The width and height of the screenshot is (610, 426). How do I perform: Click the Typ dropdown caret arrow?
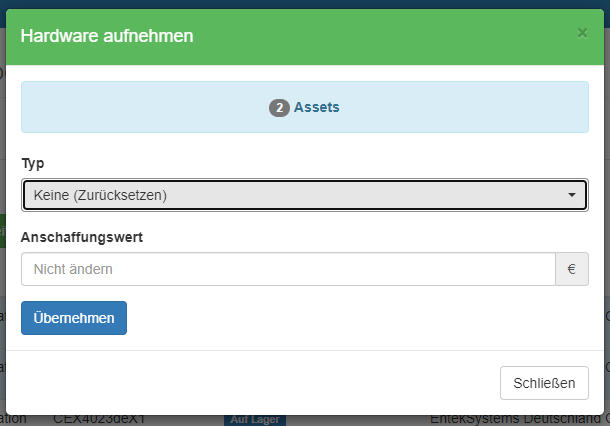point(572,195)
